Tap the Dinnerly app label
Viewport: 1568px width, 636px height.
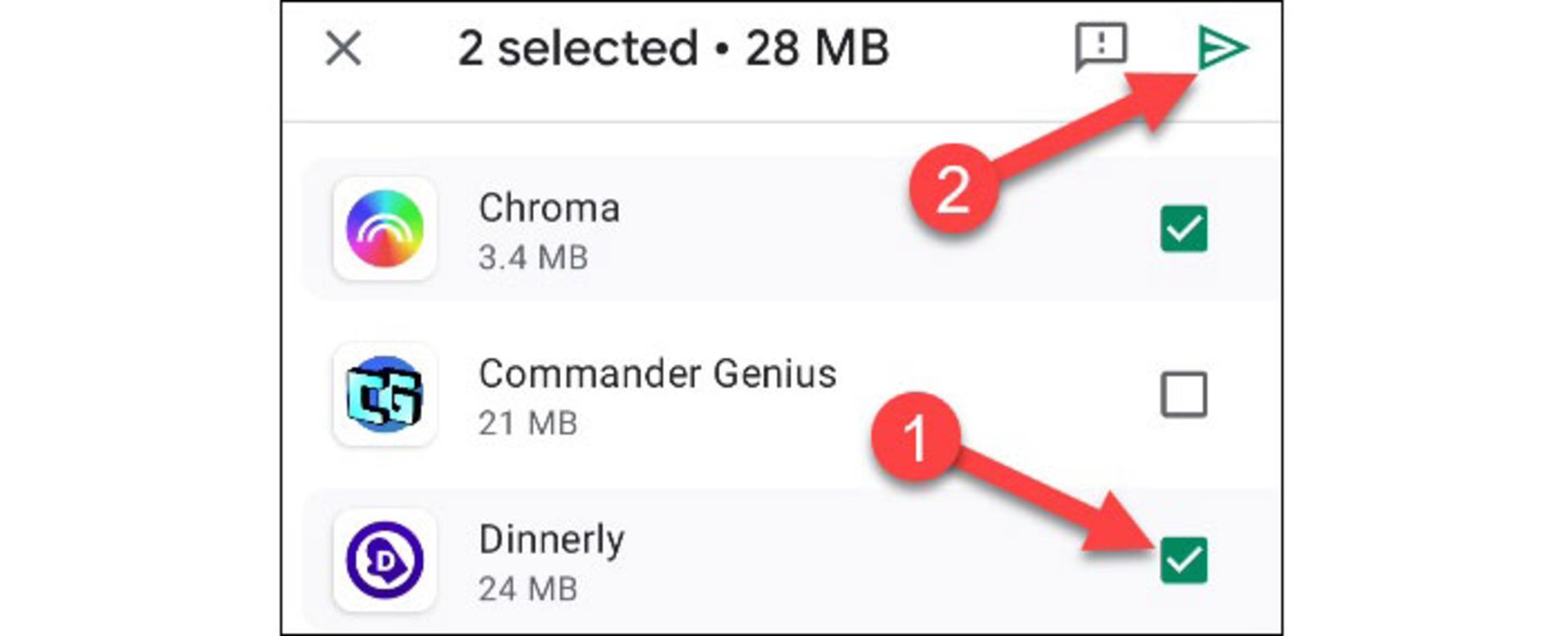[x=550, y=537]
